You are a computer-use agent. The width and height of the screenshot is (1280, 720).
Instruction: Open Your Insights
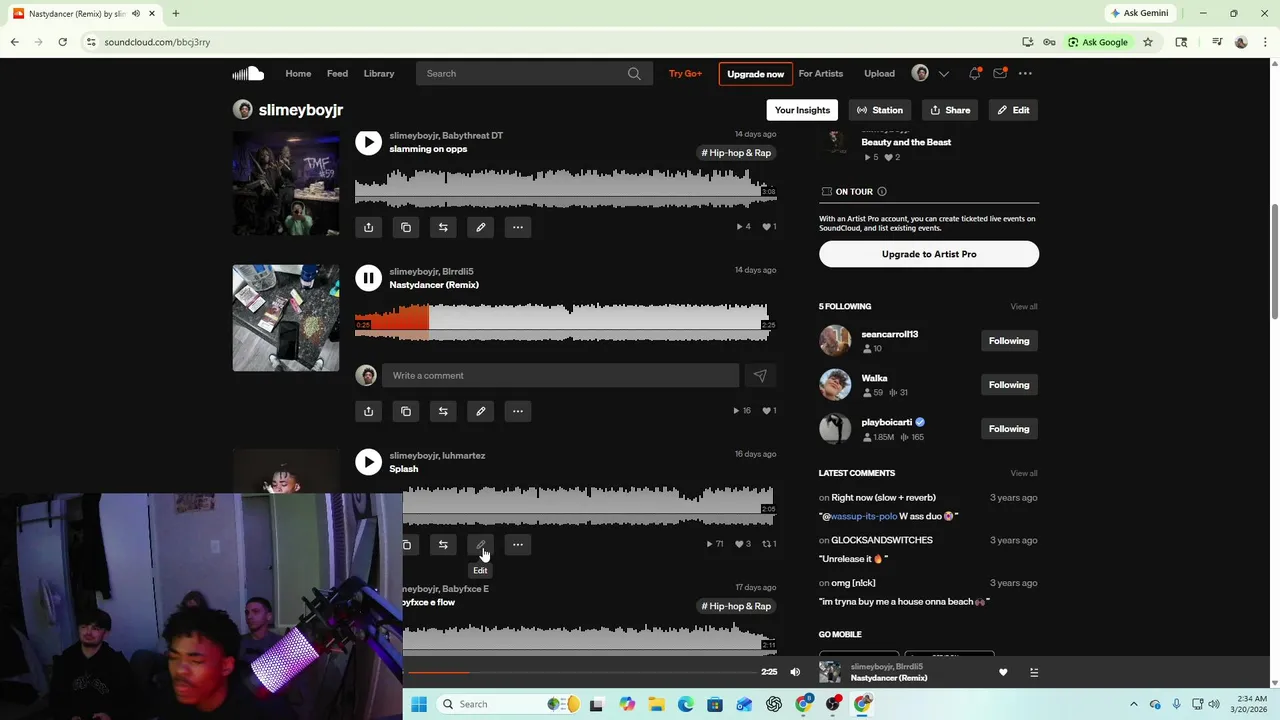click(x=802, y=110)
